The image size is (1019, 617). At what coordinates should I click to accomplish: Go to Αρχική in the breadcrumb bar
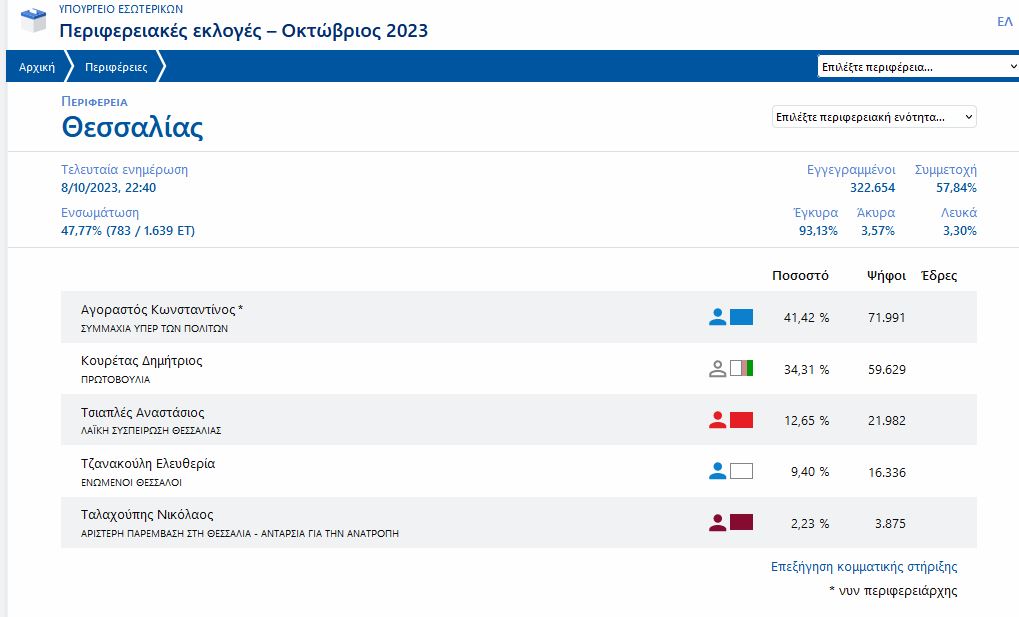pos(36,67)
